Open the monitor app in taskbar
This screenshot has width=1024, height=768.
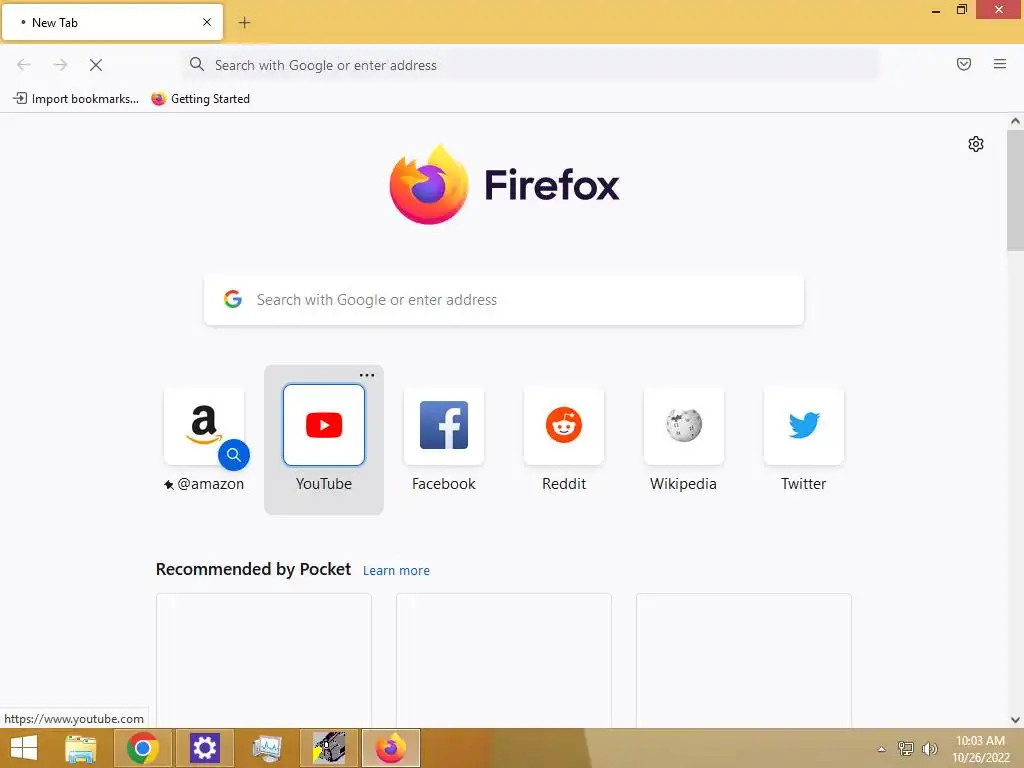click(266, 748)
